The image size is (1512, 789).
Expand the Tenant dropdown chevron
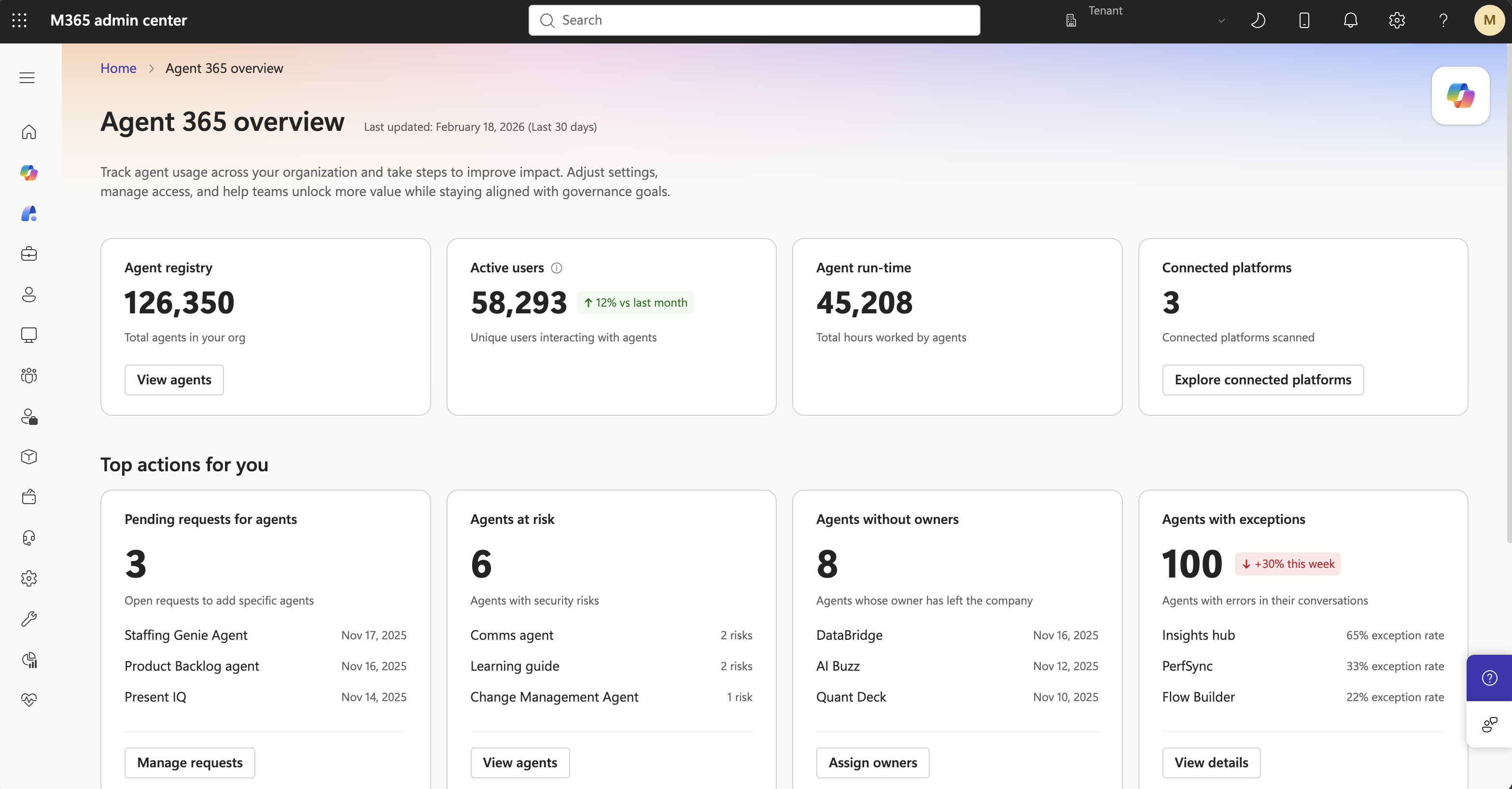click(1221, 21)
